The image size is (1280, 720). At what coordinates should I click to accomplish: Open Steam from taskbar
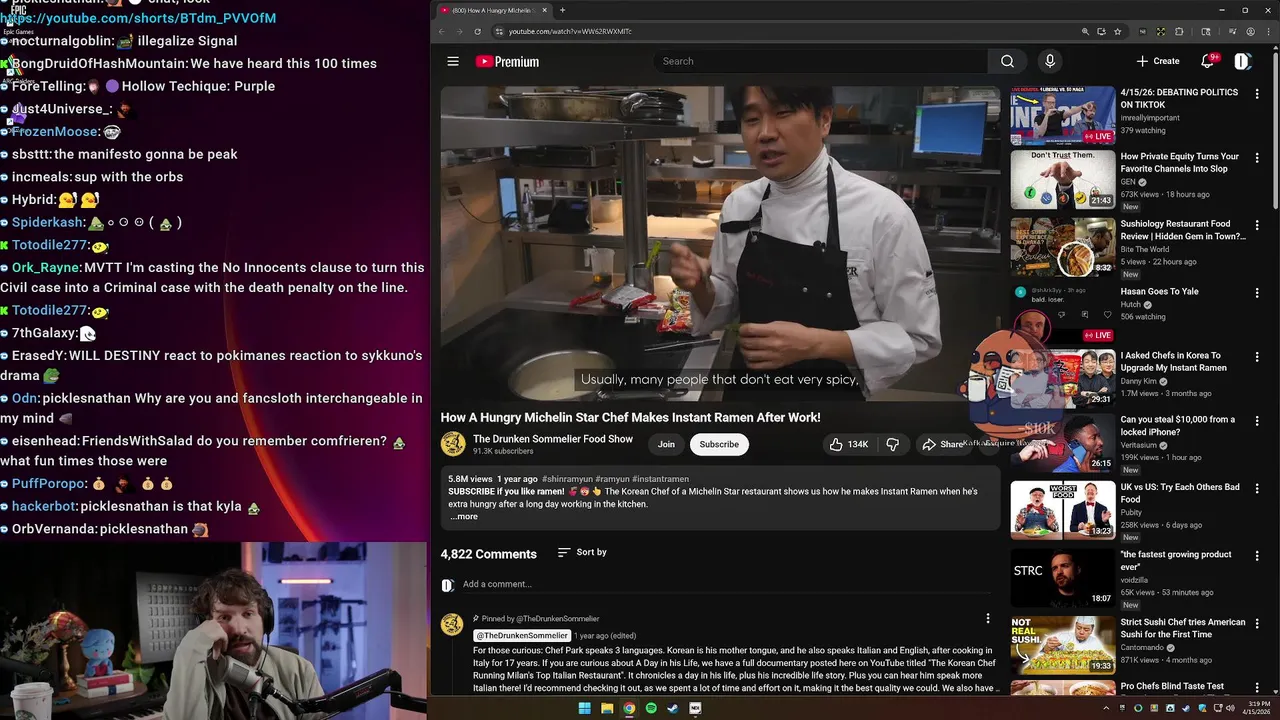click(x=673, y=708)
